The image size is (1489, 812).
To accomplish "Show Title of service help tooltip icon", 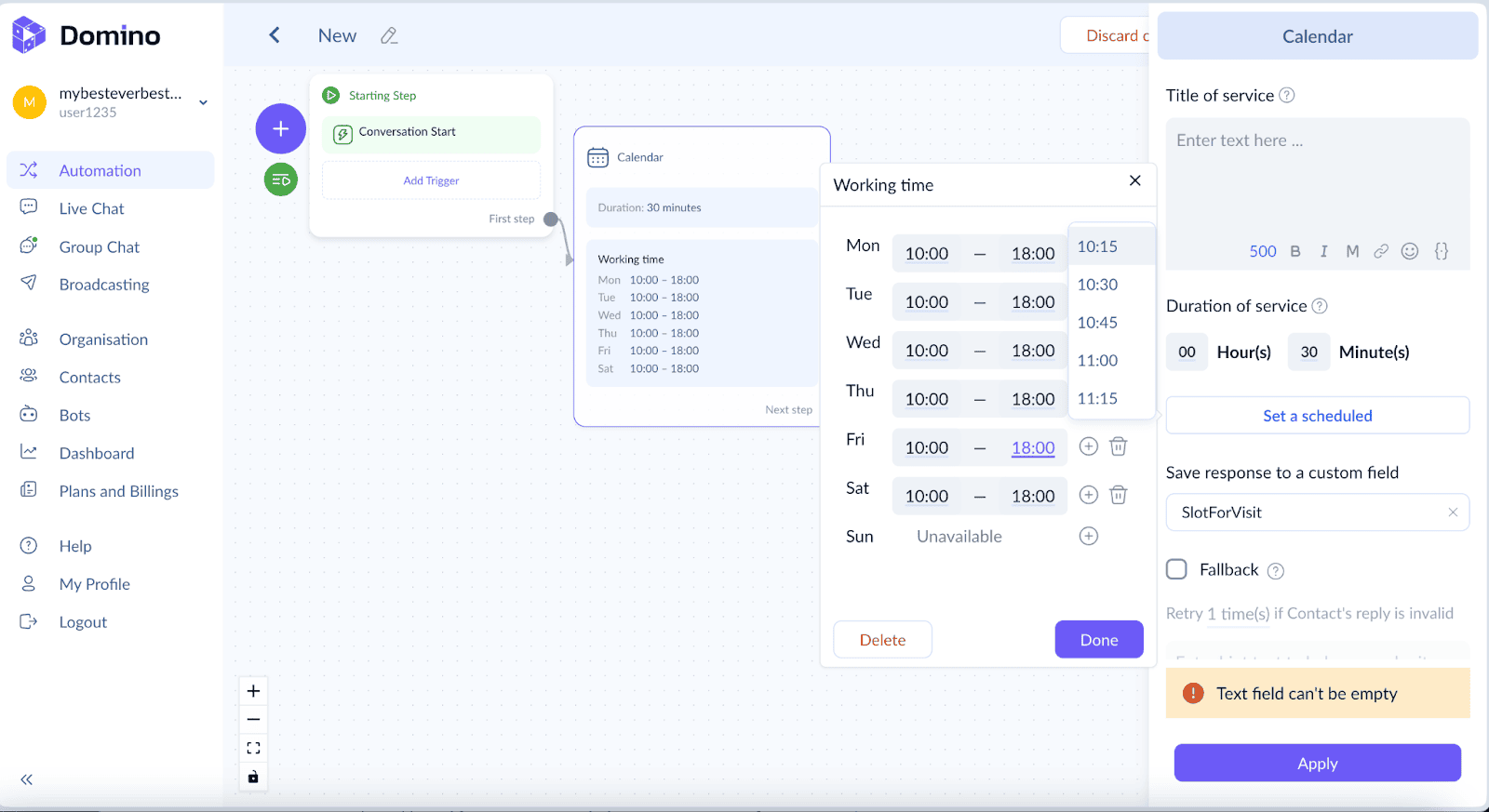I will point(1287,95).
